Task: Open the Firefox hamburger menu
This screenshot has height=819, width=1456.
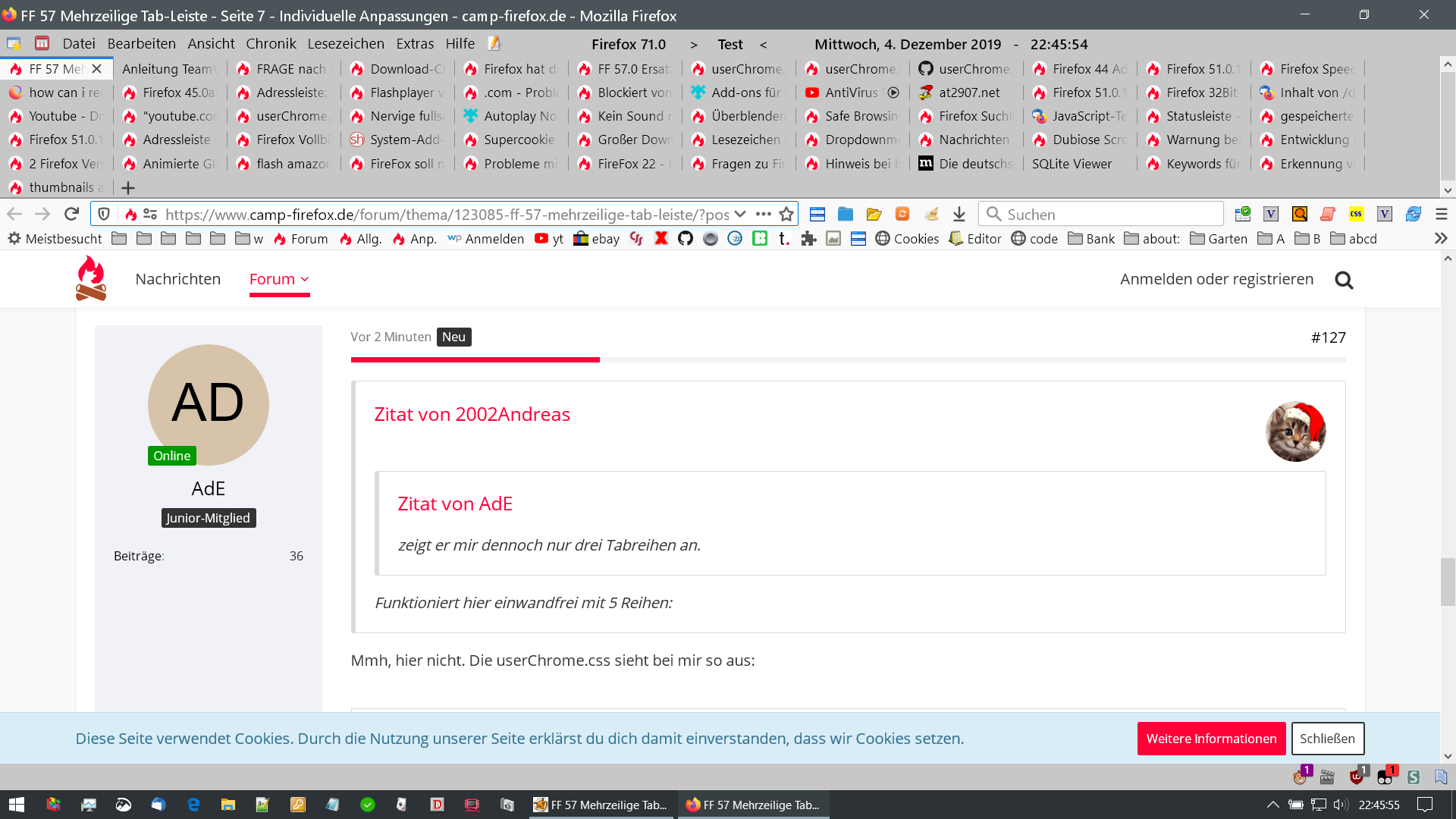Action: [1442, 215]
